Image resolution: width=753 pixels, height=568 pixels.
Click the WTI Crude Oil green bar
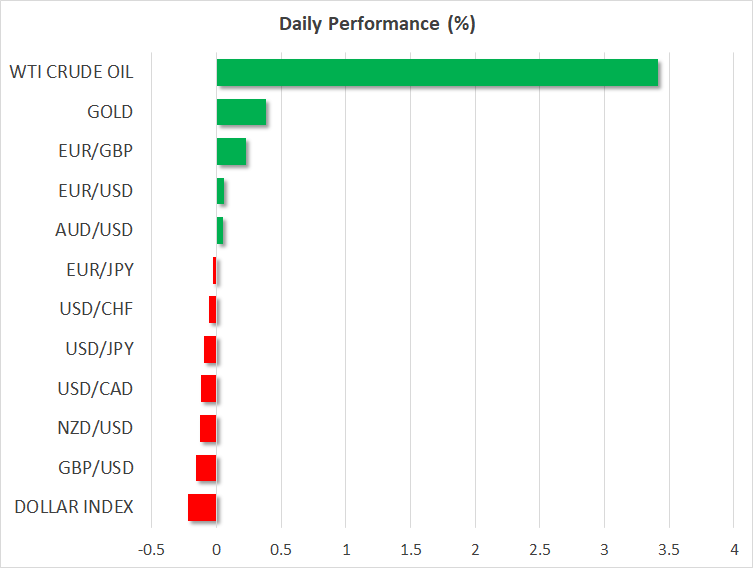pos(437,73)
